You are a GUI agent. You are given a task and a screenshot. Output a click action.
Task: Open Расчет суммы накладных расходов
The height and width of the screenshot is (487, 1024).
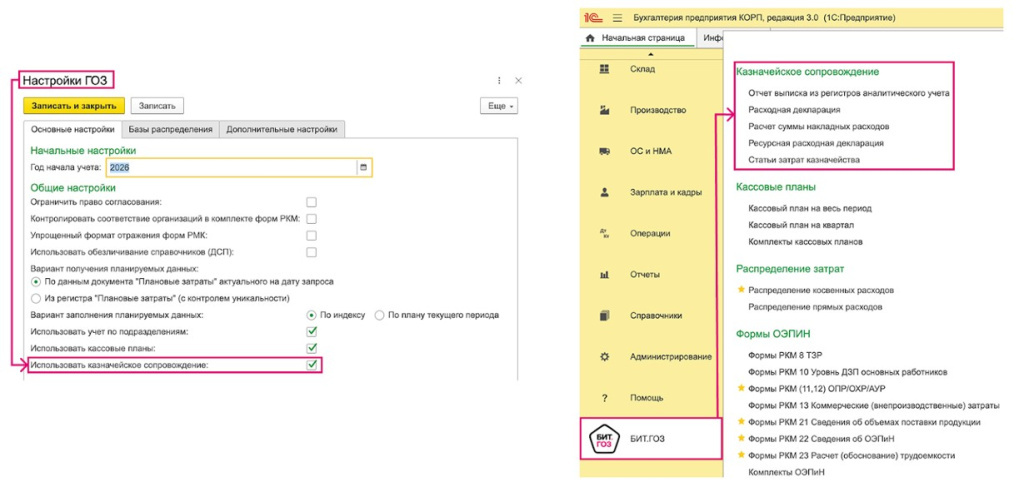click(819, 126)
